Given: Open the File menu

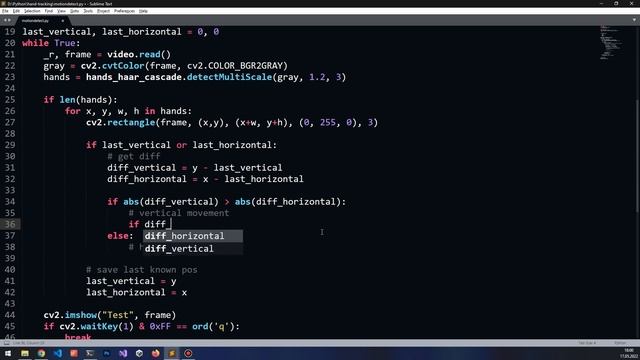Looking at the screenshot, I should 5,11.
